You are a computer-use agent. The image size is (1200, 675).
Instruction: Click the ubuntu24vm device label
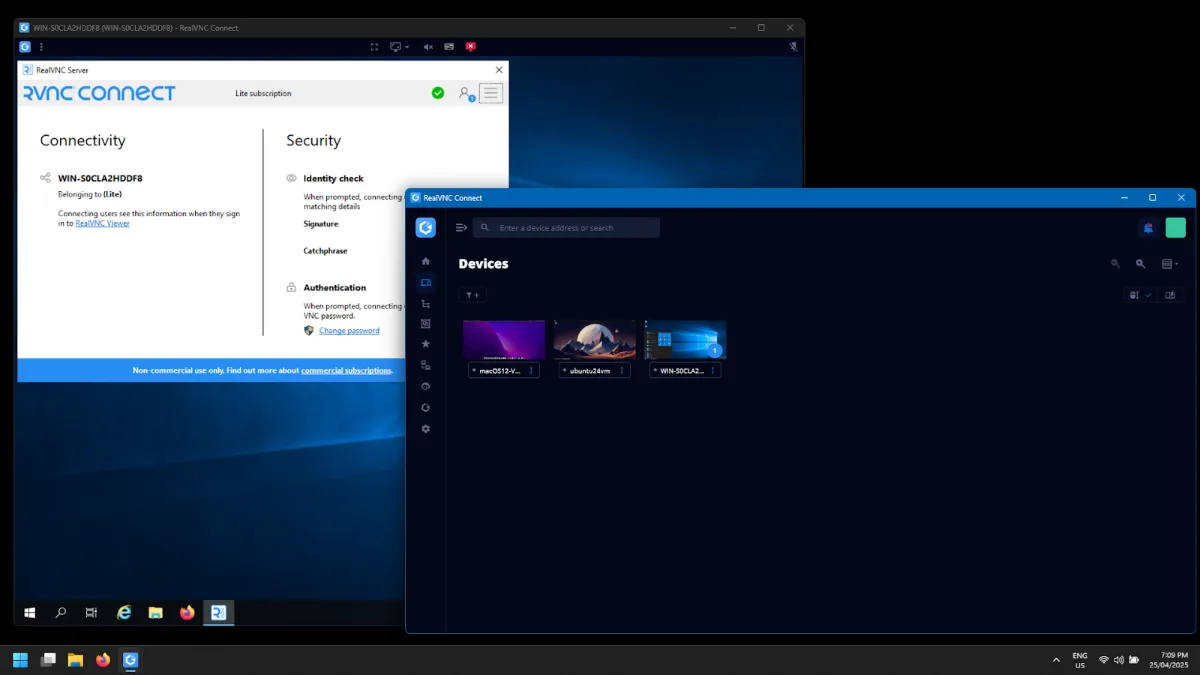click(x=590, y=371)
